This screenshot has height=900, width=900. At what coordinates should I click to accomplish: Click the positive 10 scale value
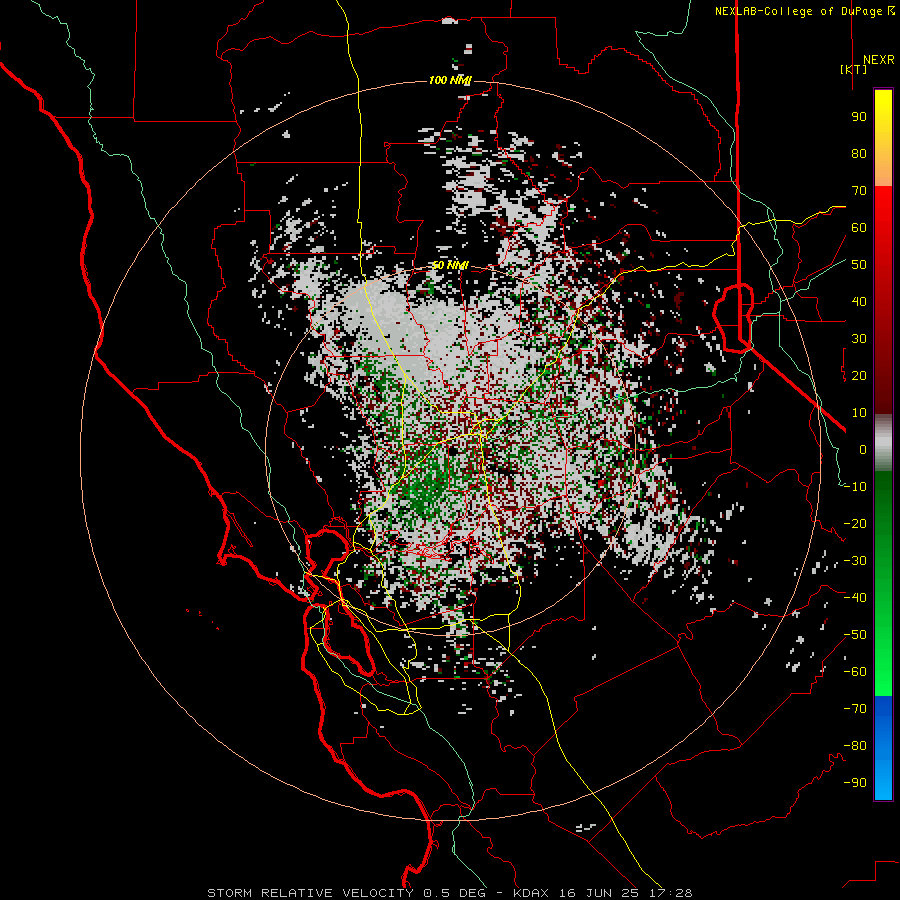pyautogui.click(x=859, y=413)
